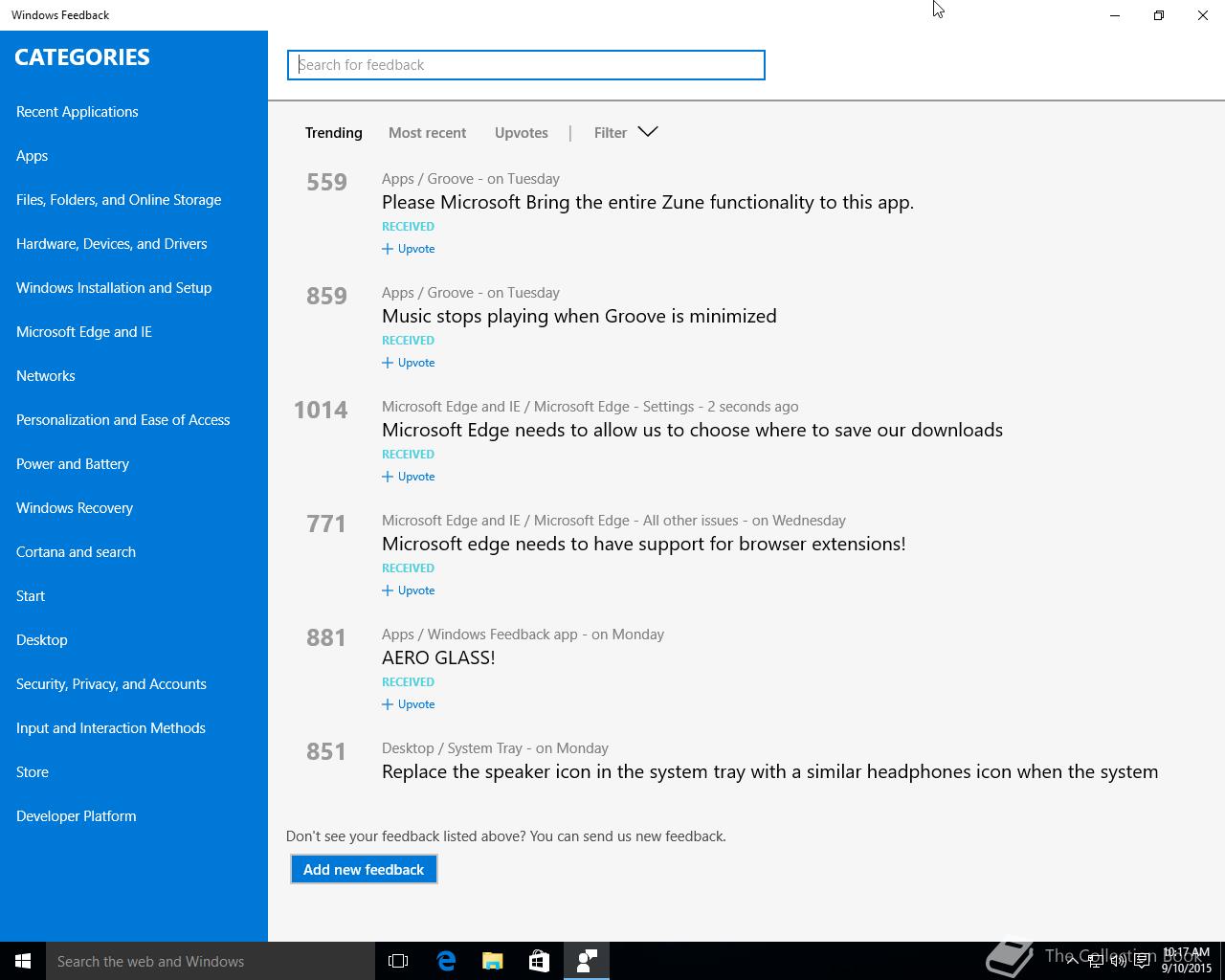Switch to the Most recent tab
The height and width of the screenshot is (980, 1225).
click(427, 133)
